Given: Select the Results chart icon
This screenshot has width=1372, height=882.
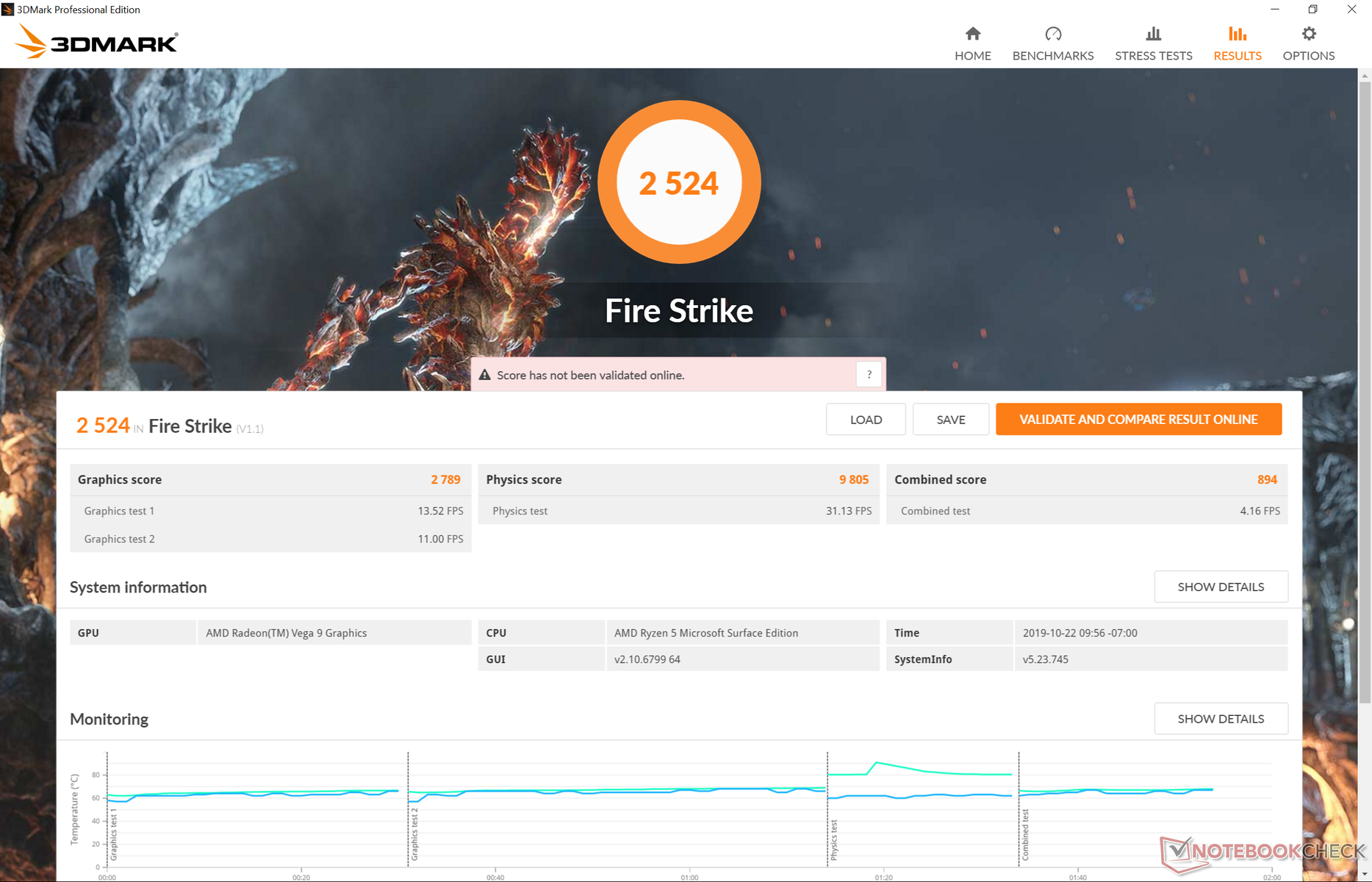Looking at the screenshot, I should 1238,34.
